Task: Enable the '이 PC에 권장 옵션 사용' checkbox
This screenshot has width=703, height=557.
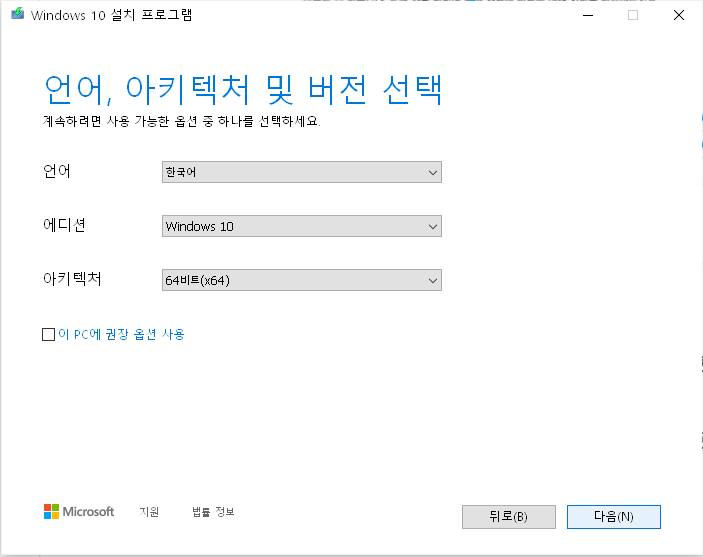Action: (x=48, y=334)
